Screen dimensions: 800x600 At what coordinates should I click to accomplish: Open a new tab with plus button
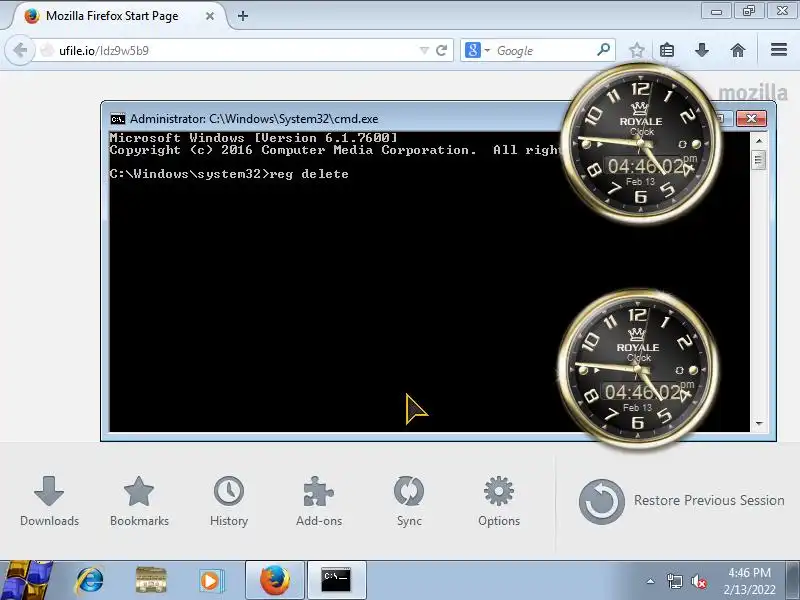tap(243, 16)
